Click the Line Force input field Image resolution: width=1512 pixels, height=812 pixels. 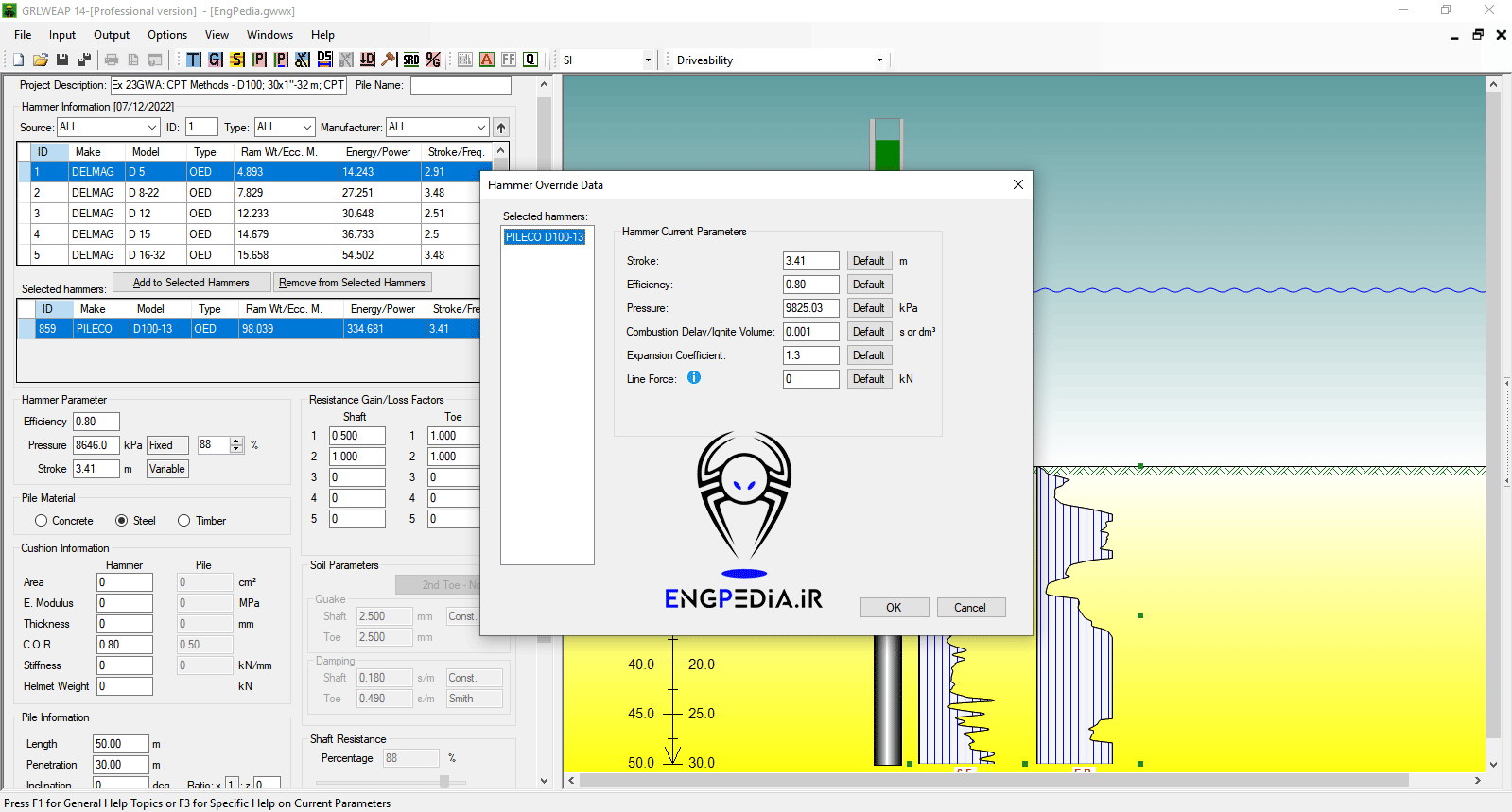(x=810, y=379)
